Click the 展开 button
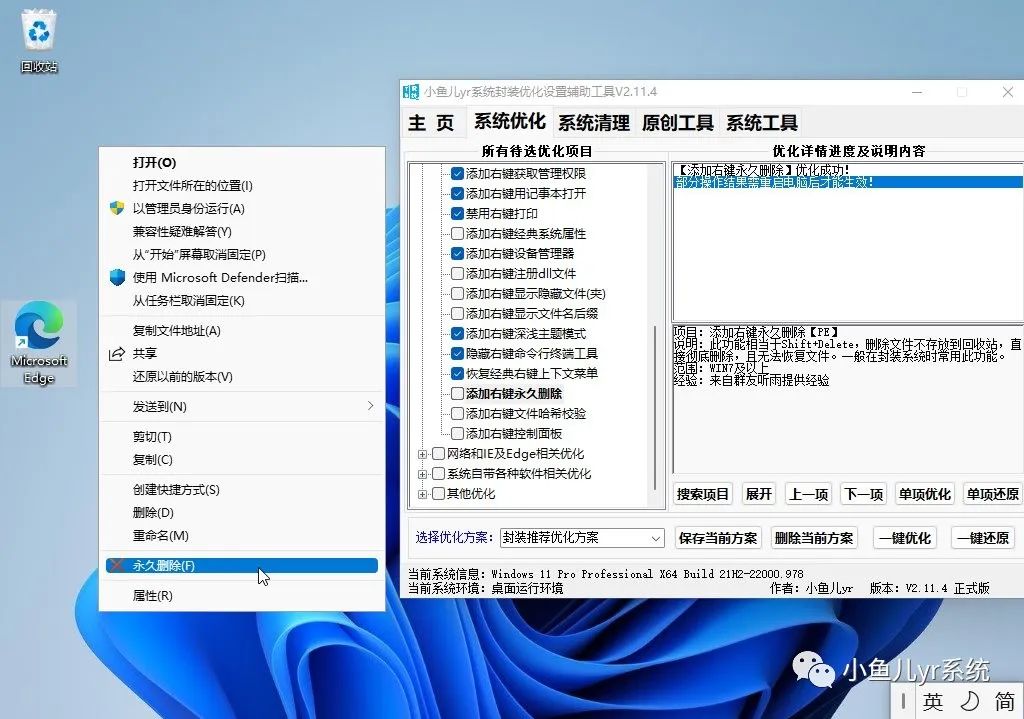 click(x=759, y=494)
